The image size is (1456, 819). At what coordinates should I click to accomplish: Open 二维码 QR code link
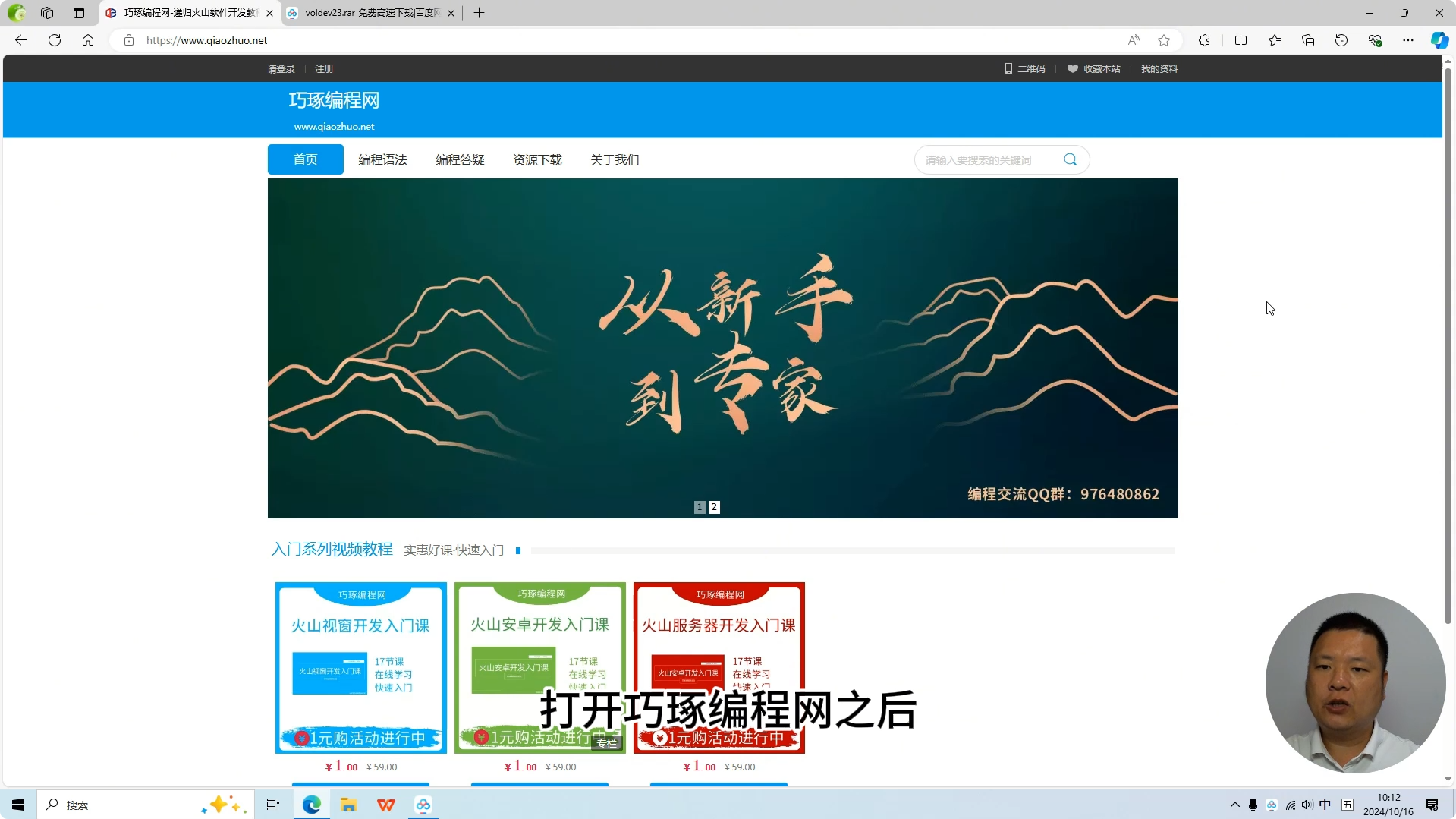(1025, 69)
